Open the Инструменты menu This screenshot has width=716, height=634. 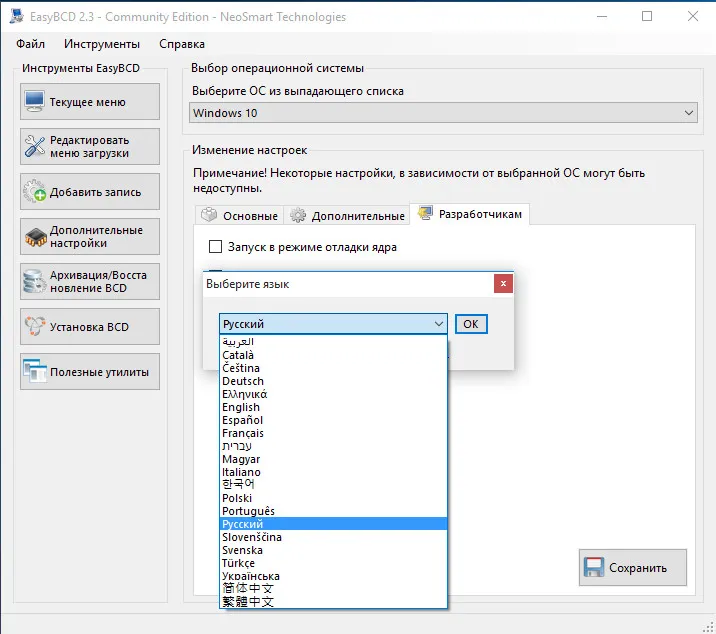pyautogui.click(x=102, y=44)
